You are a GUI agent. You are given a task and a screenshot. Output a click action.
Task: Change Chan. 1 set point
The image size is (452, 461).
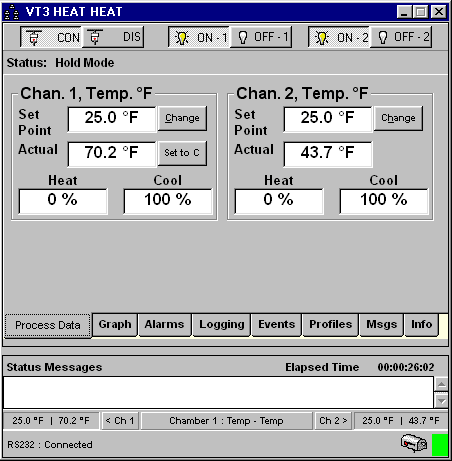tap(182, 118)
